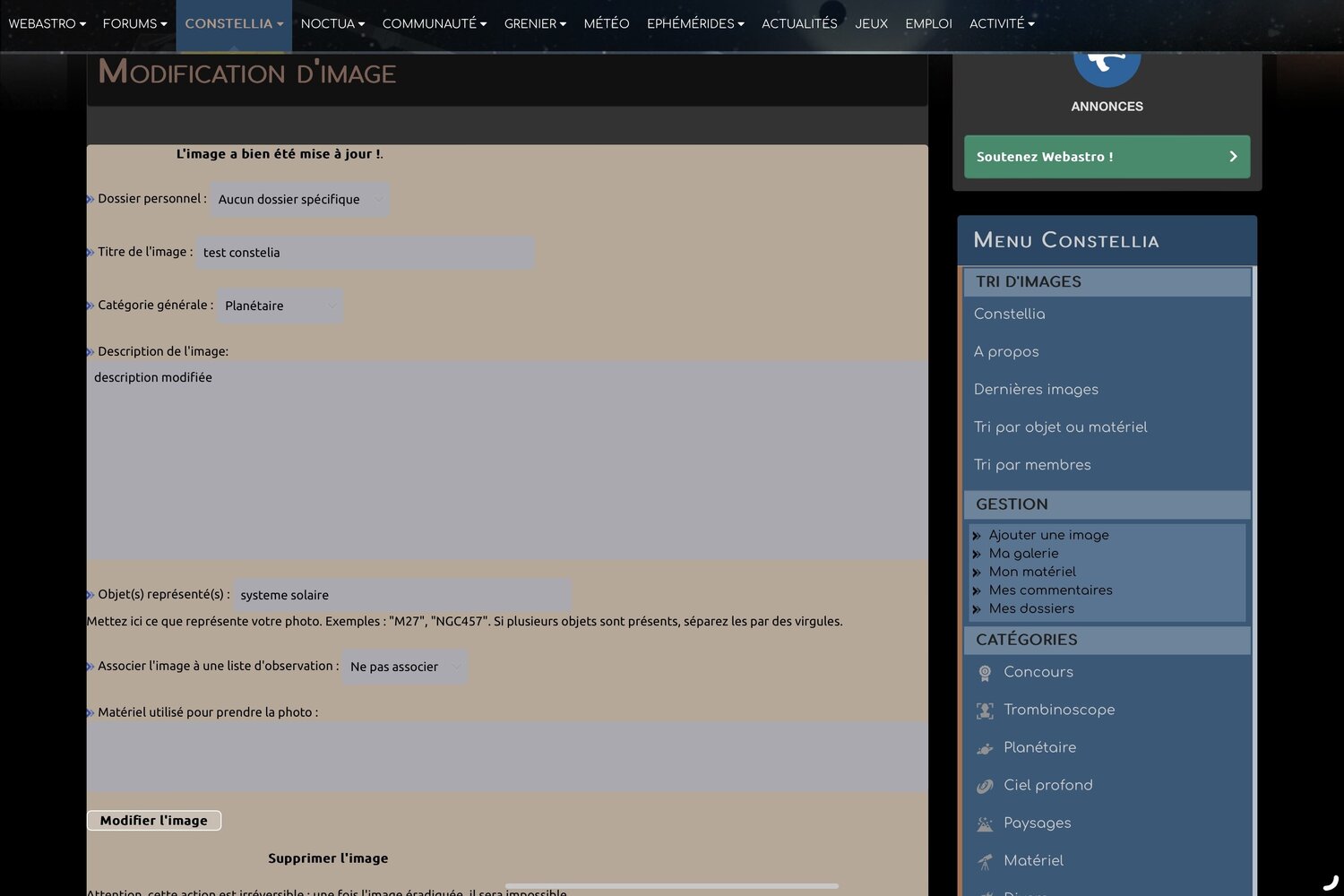Click the Paysages landscape icon

coord(985,823)
